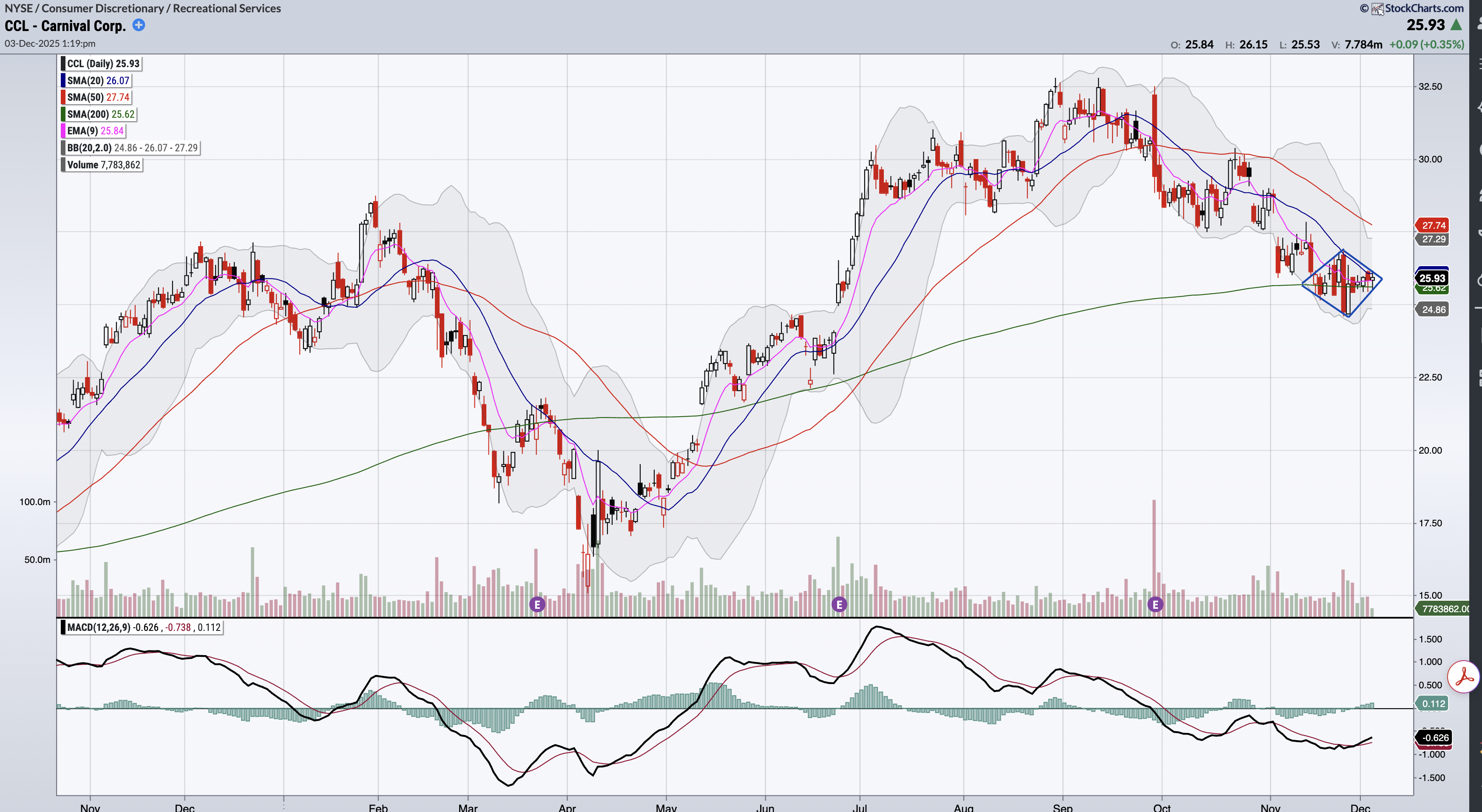This screenshot has width=1482, height=812.
Task: Click the earnings 'E' marker before July
Action: coord(839,604)
